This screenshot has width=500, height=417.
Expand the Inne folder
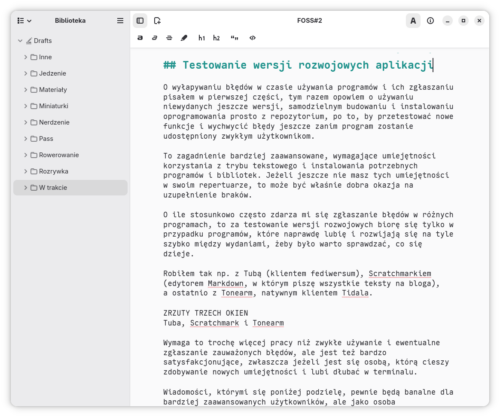tap(26, 57)
